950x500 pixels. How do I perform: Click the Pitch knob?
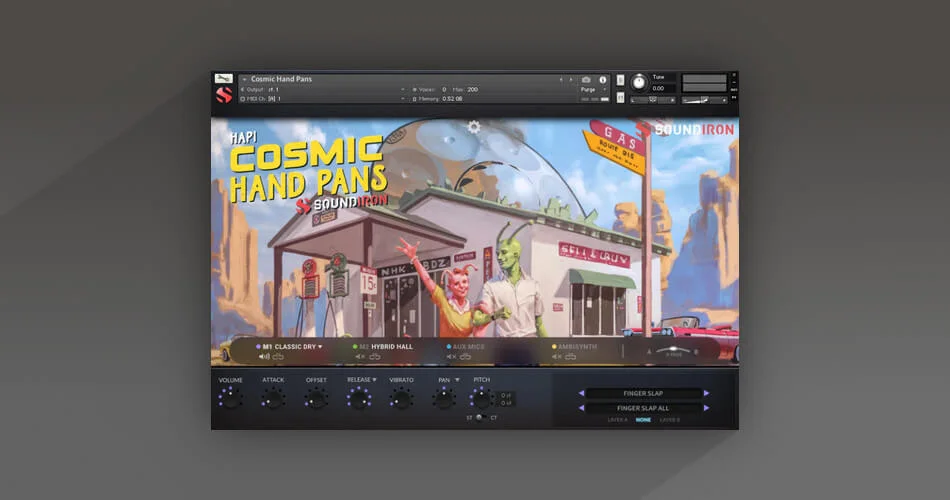pyautogui.click(x=482, y=399)
